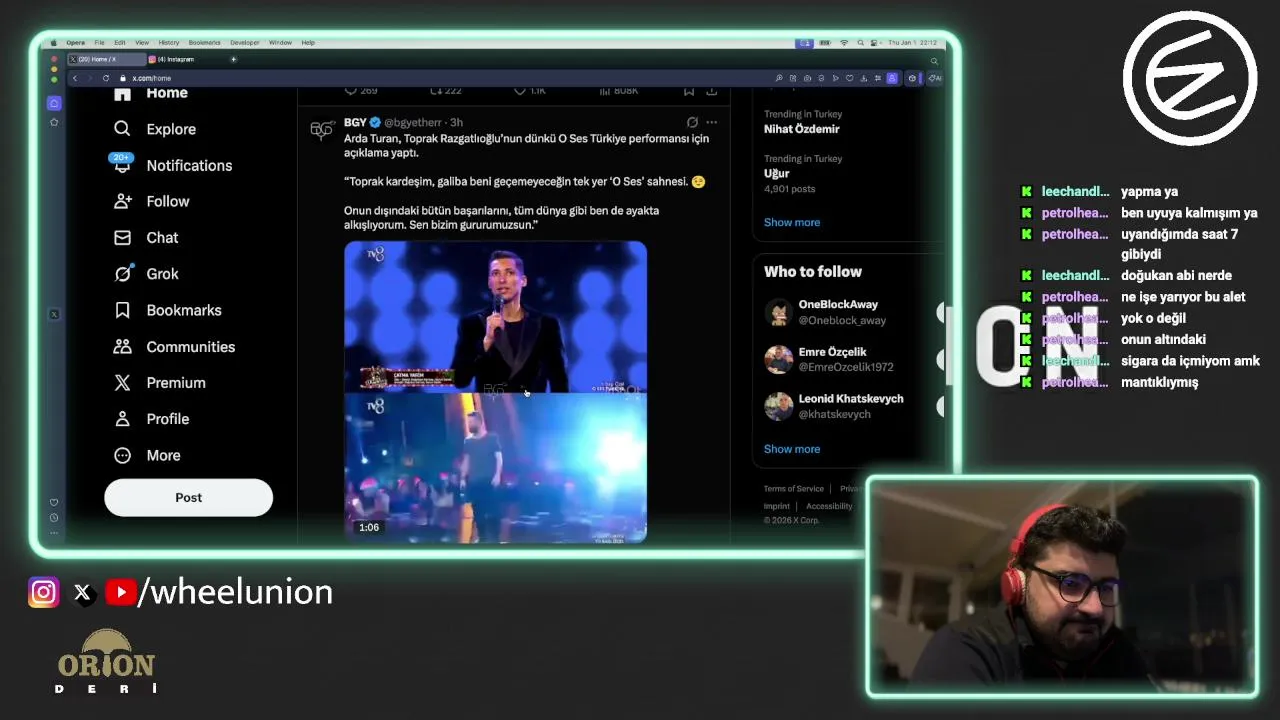Open the Apple menu
The height and width of the screenshot is (720, 1280).
tap(55, 43)
